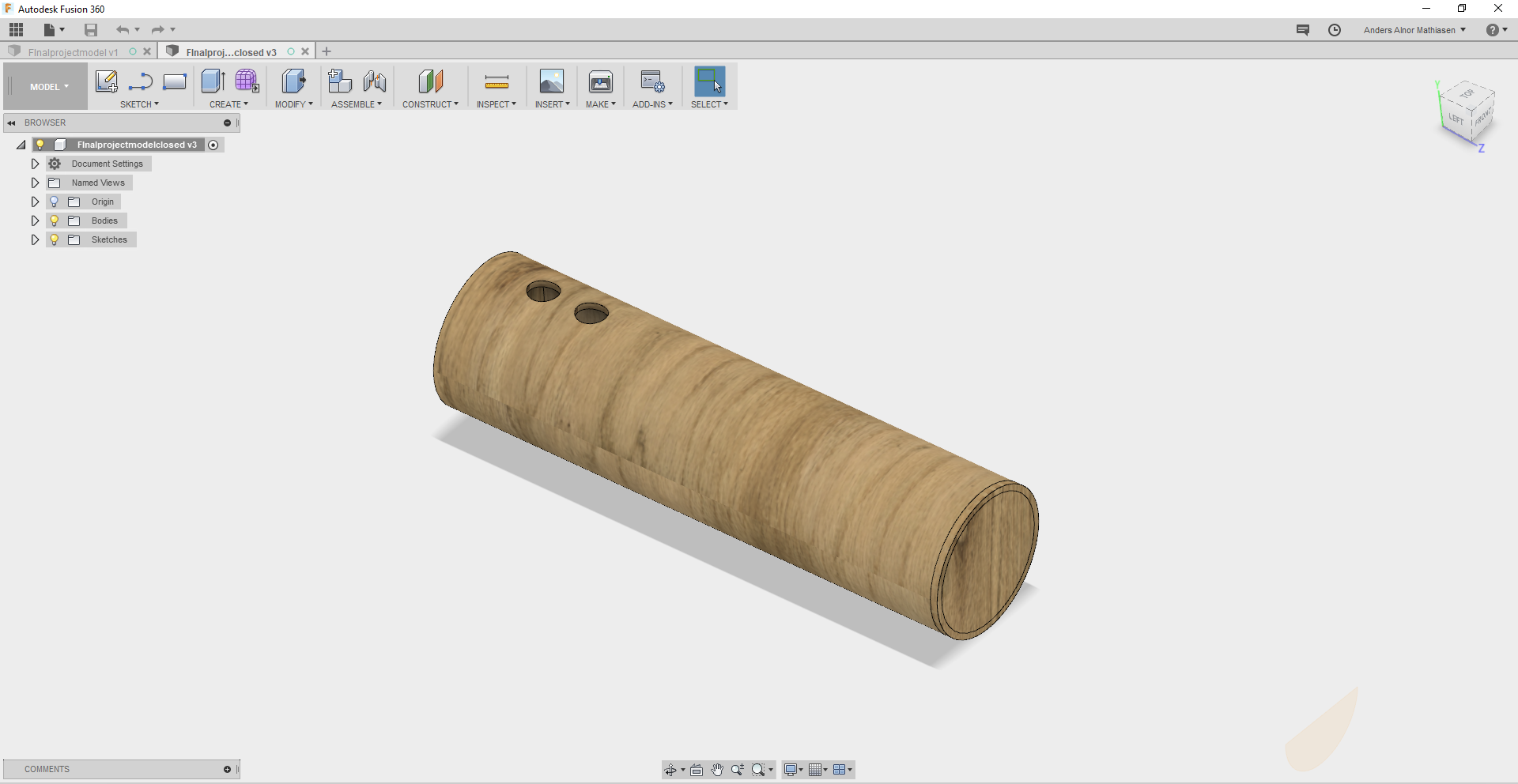Viewport: 1518px width, 784px height.
Task: Select the Line sketch tool
Action: (141, 81)
